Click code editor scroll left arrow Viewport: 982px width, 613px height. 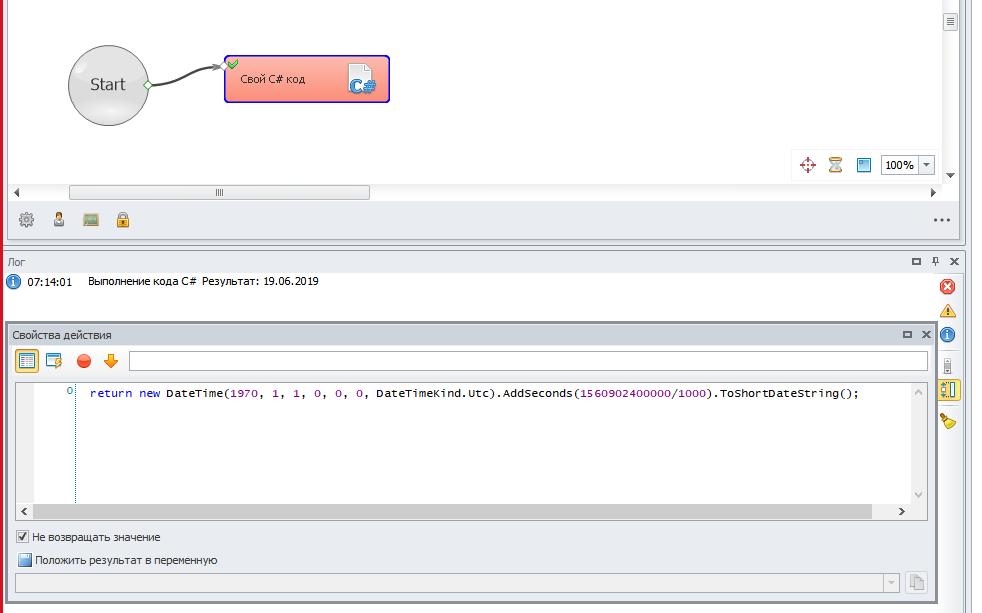tap(24, 512)
